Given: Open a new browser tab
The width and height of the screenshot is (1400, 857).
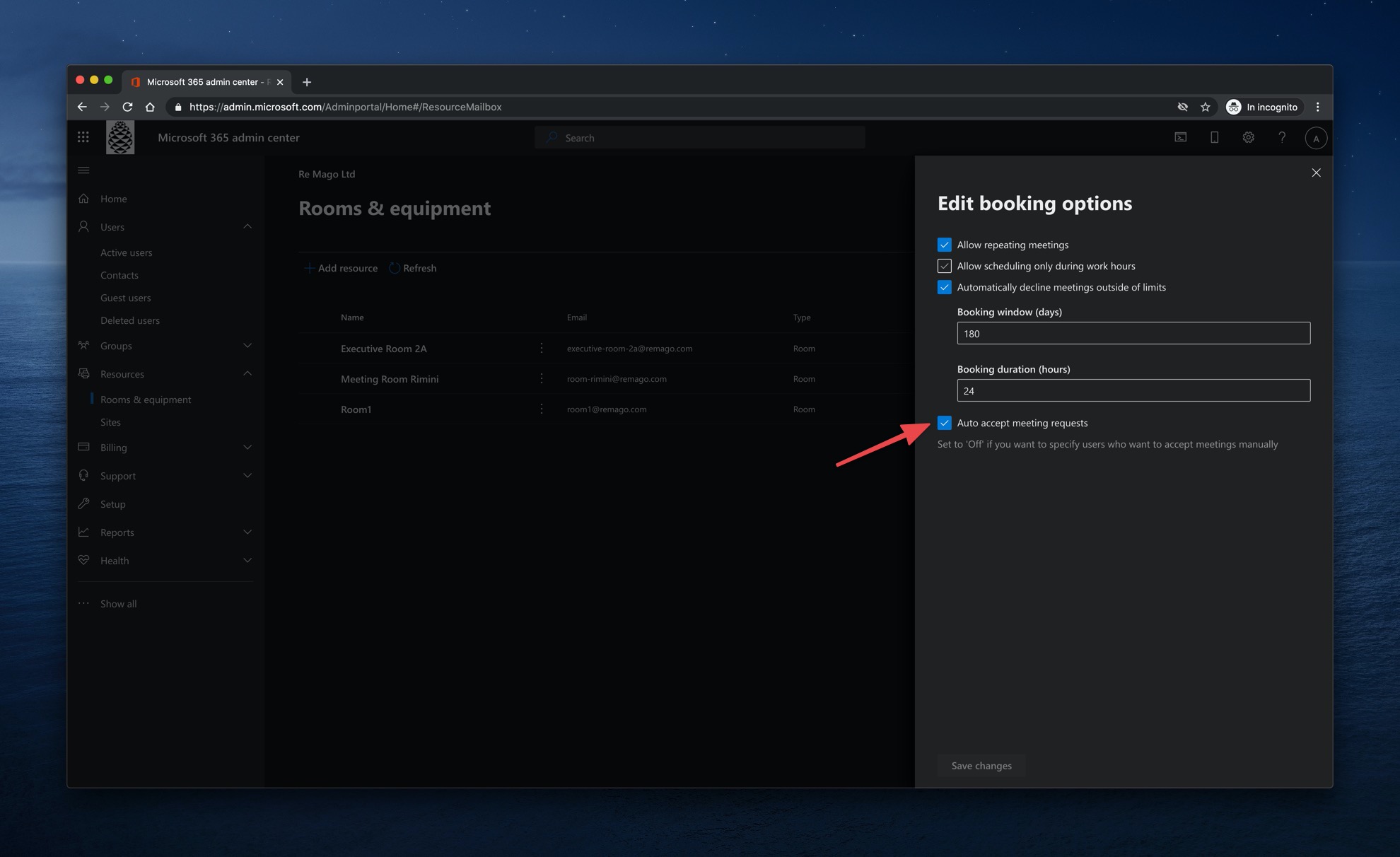Looking at the screenshot, I should [x=307, y=82].
